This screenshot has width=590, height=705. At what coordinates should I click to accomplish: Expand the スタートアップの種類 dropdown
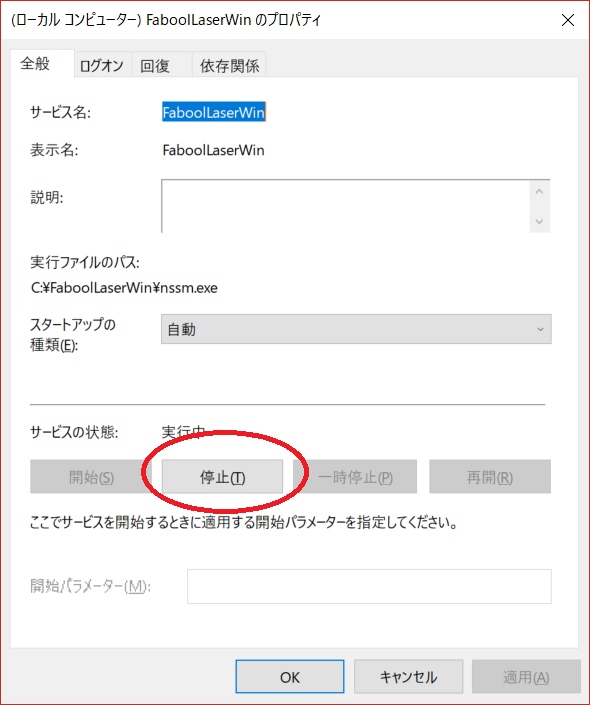tap(356, 329)
